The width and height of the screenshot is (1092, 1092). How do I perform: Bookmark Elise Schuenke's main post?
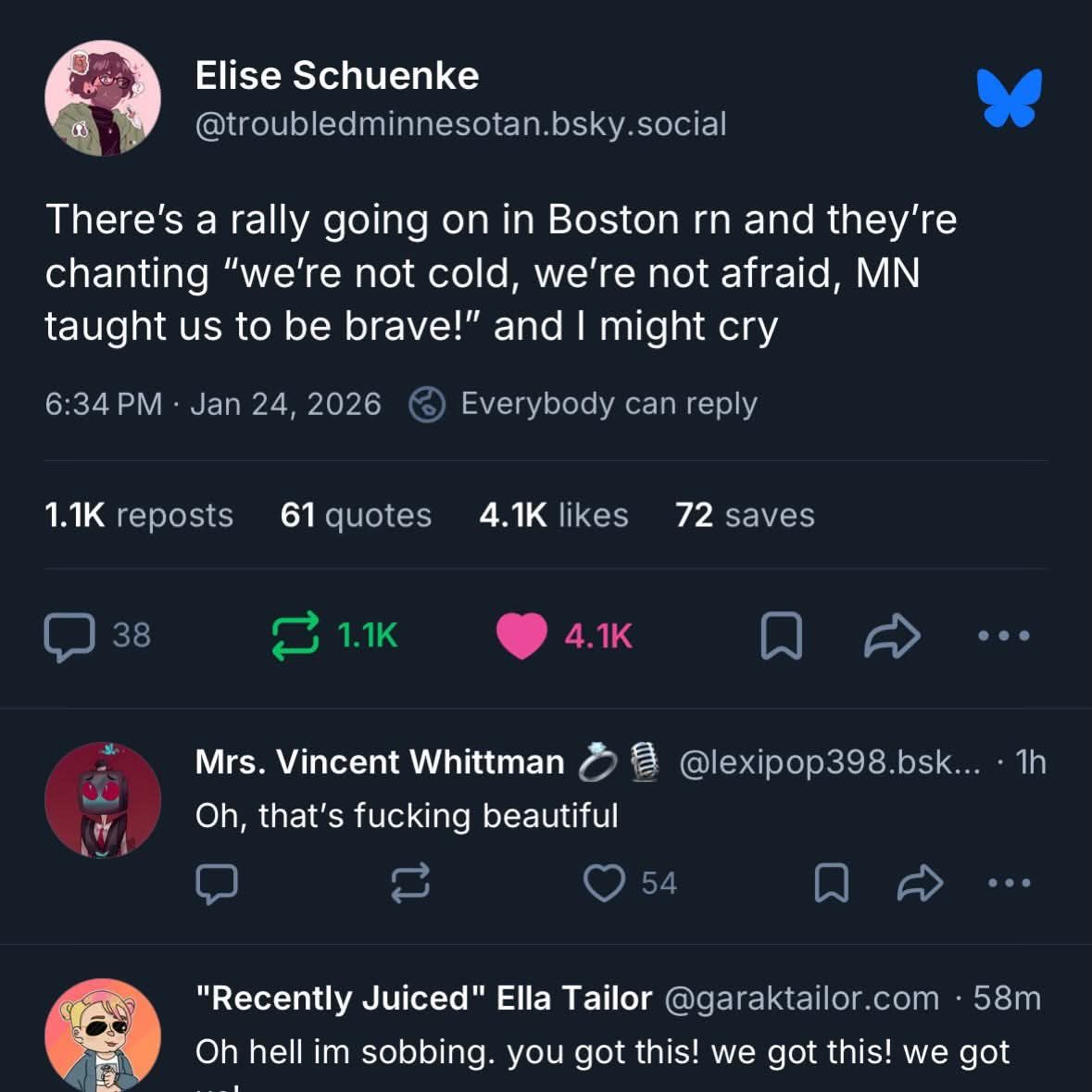pos(781,636)
